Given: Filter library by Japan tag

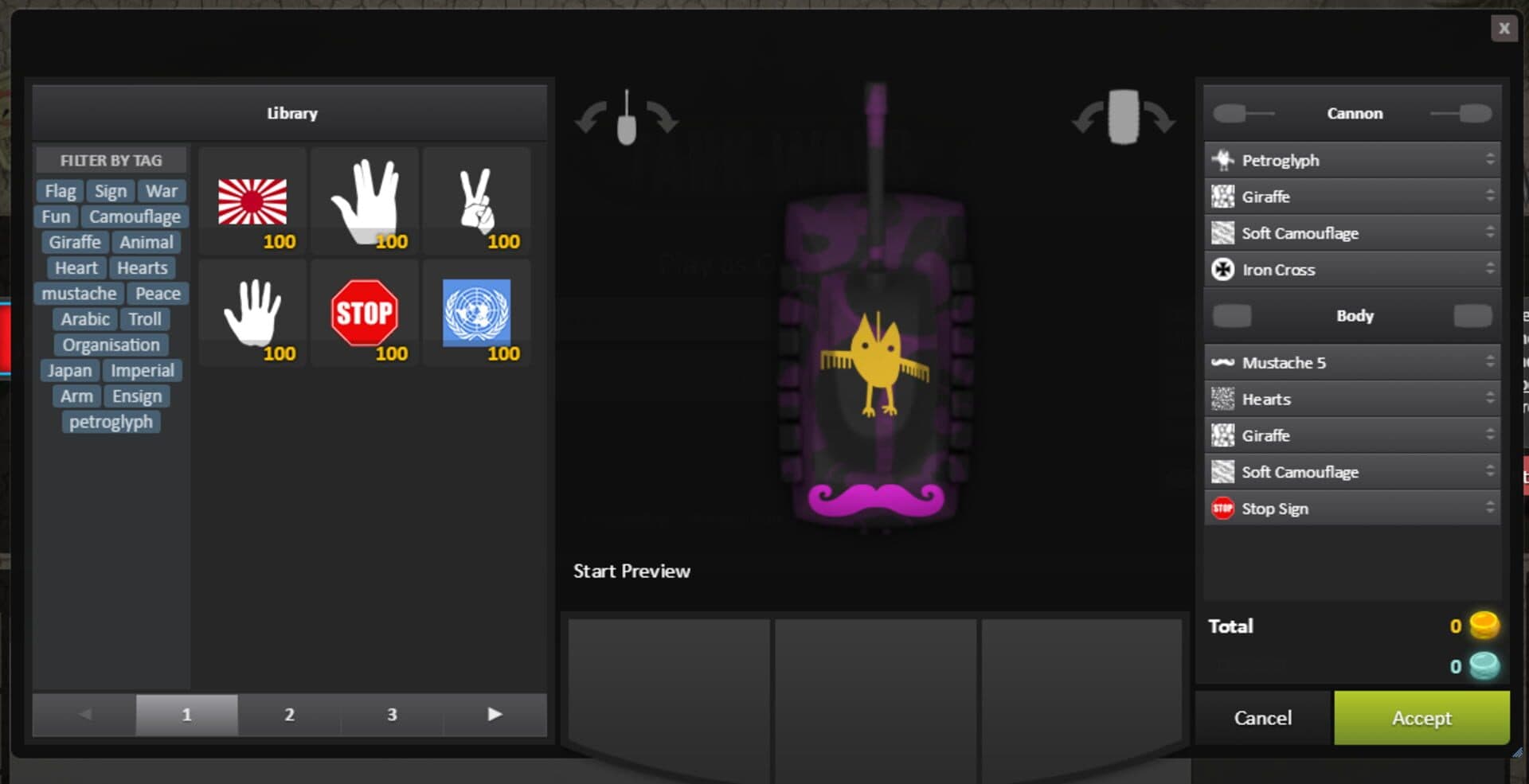Looking at the screenshot, I should (x=69, y=371).
